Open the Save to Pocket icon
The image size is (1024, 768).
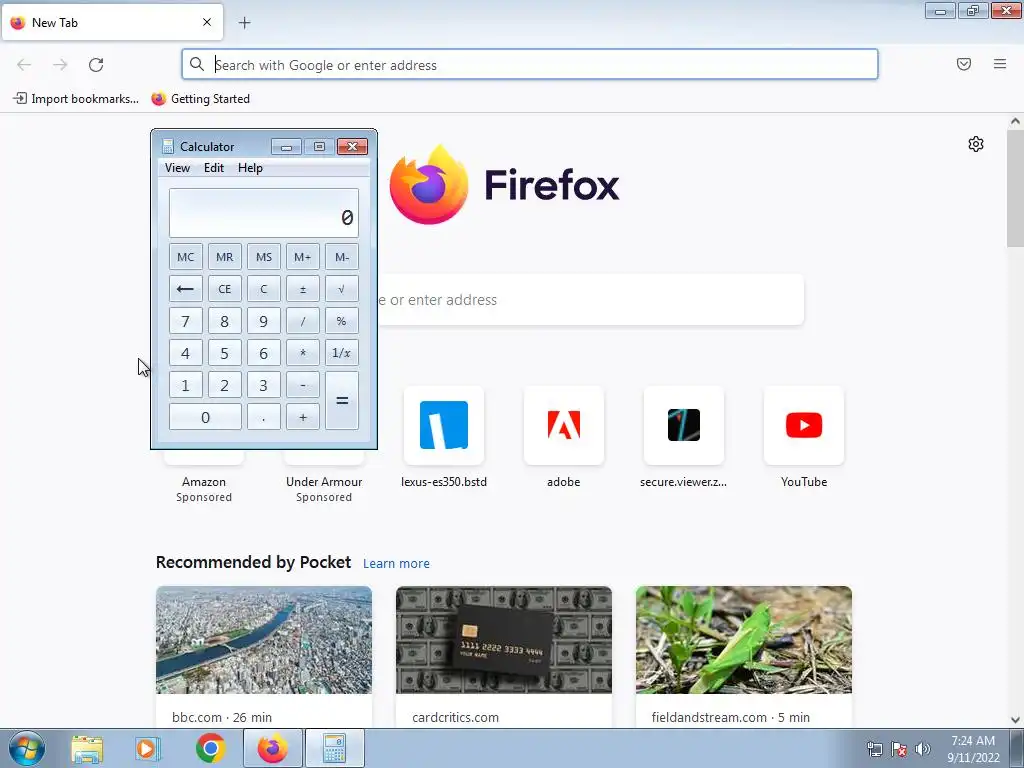click(964, 64)
